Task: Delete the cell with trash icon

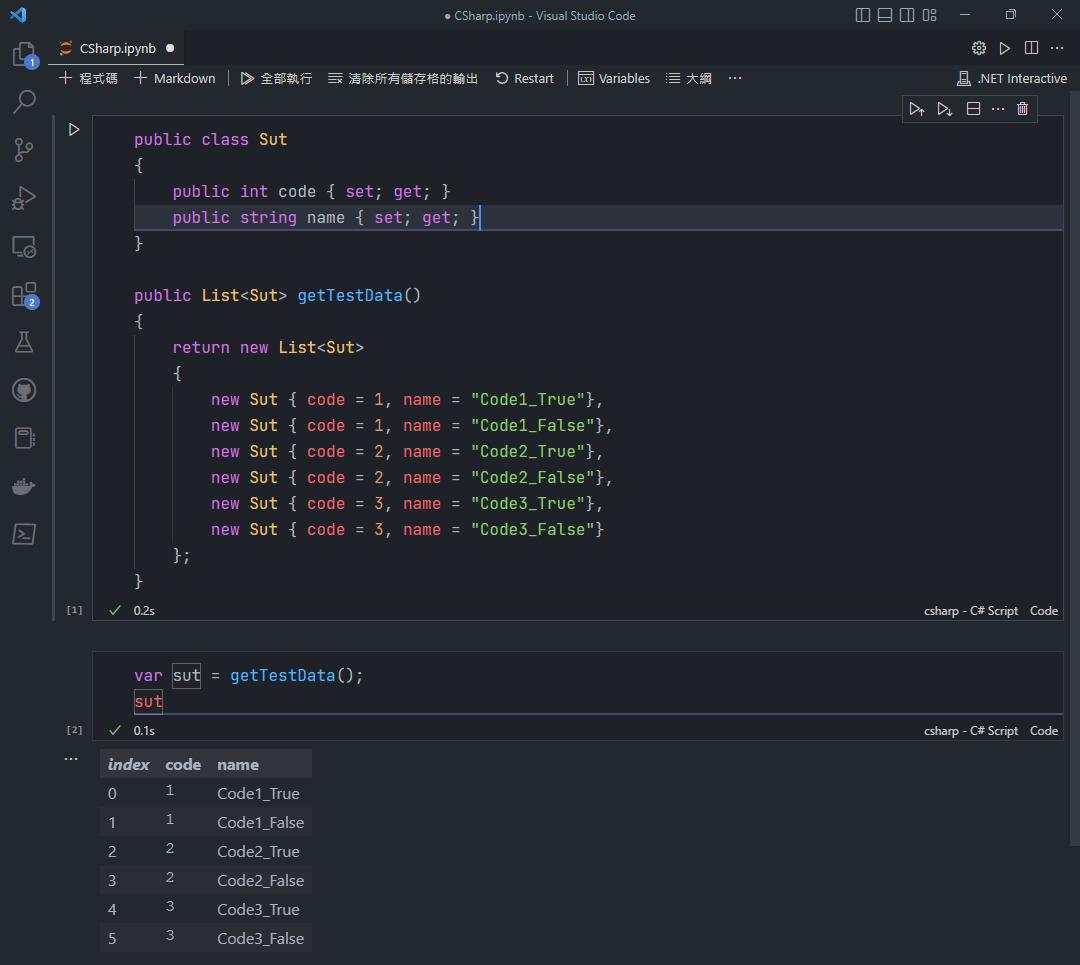Action: pos(1022,109)
